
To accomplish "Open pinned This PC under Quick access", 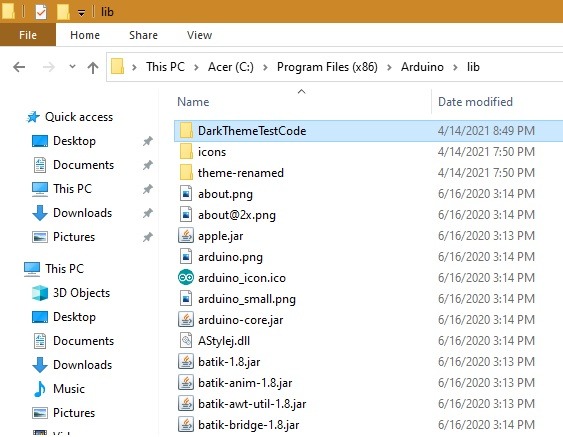I will tap(72, 189).
